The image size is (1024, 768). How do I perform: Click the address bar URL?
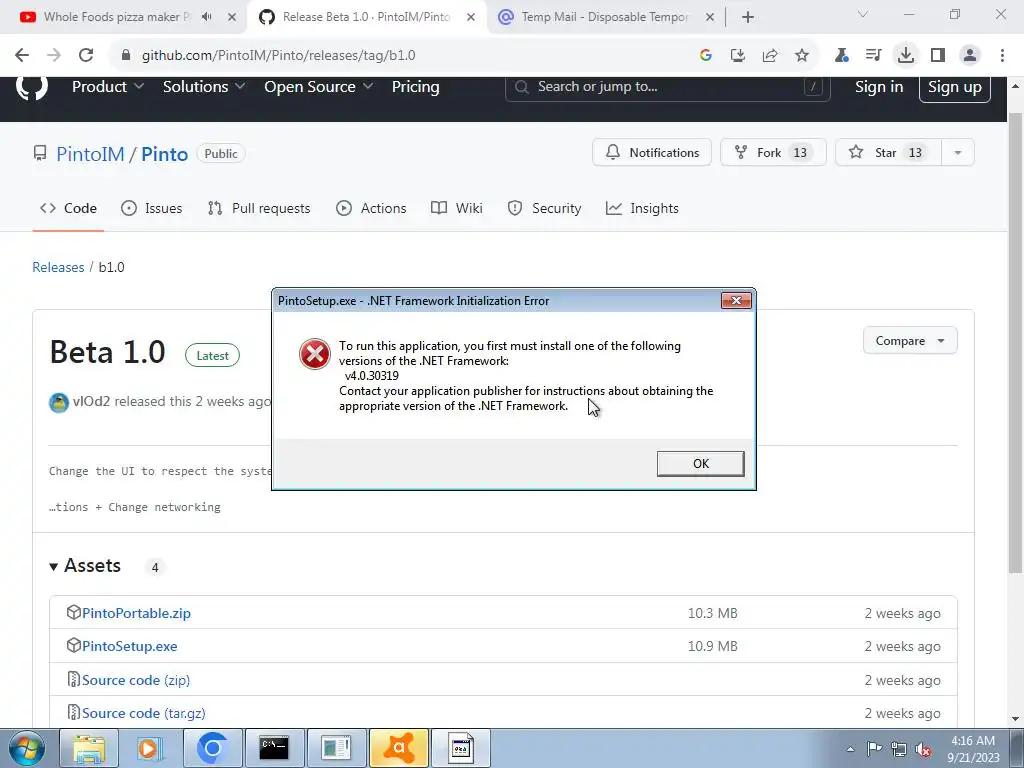click(278, 56)
